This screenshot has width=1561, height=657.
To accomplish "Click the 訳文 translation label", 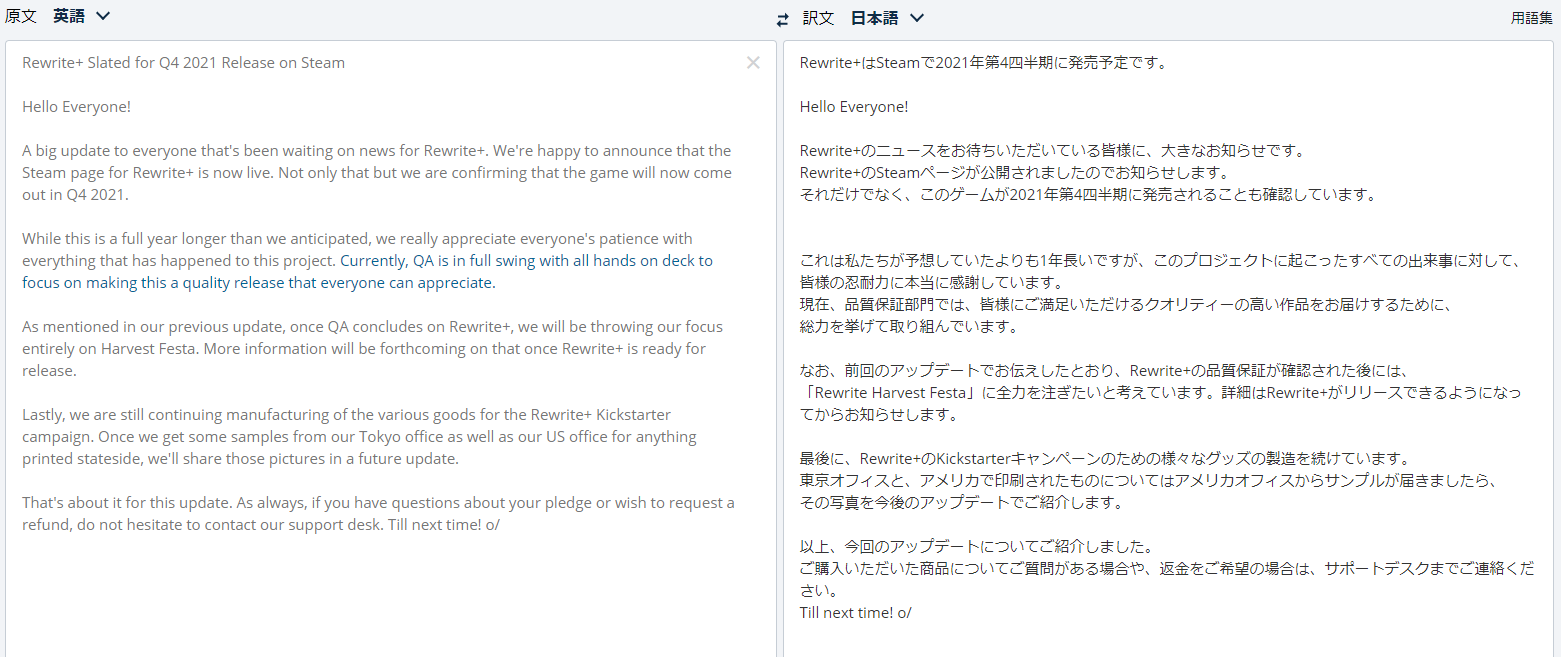I will click(818, 18).
